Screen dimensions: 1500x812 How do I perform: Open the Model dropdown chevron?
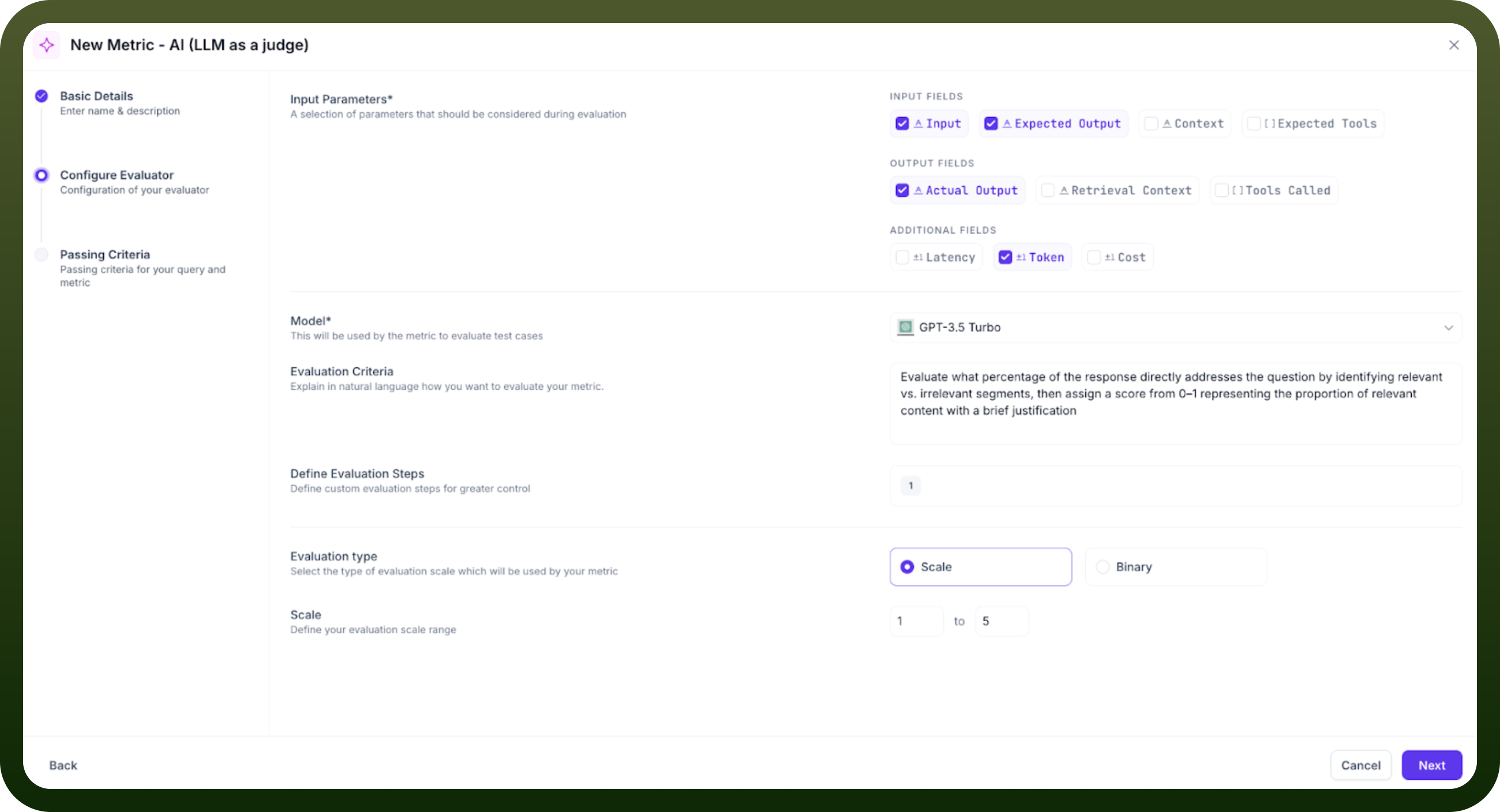click(x=1448, y=328)
